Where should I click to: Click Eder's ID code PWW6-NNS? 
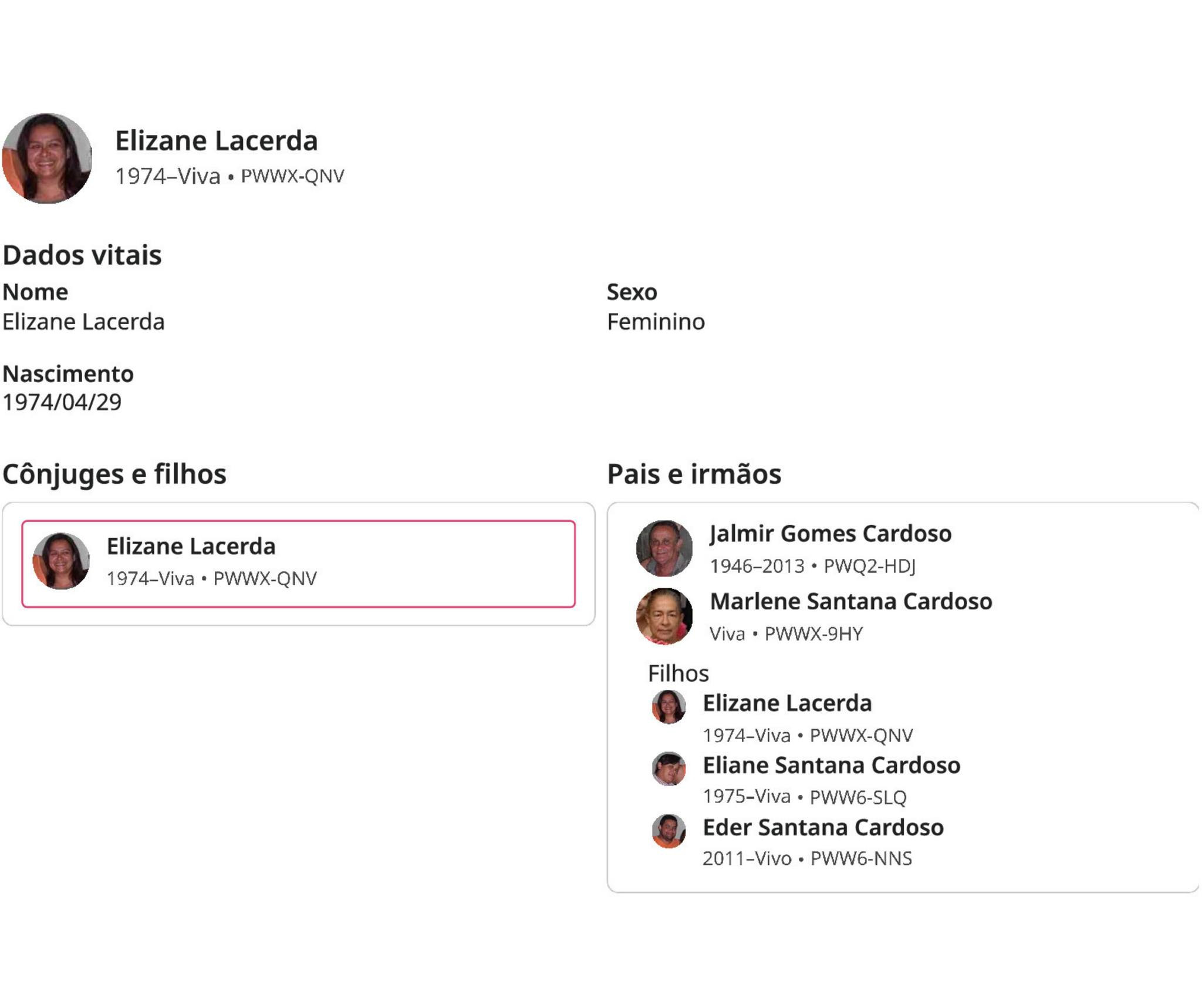click(x=861, y=859)
